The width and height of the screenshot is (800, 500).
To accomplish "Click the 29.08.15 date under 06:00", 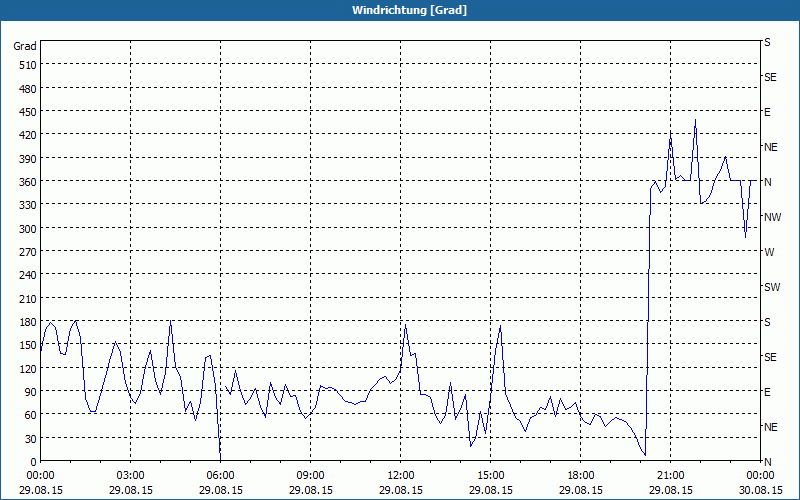I will pyautogui.click(x=220, y=490).
